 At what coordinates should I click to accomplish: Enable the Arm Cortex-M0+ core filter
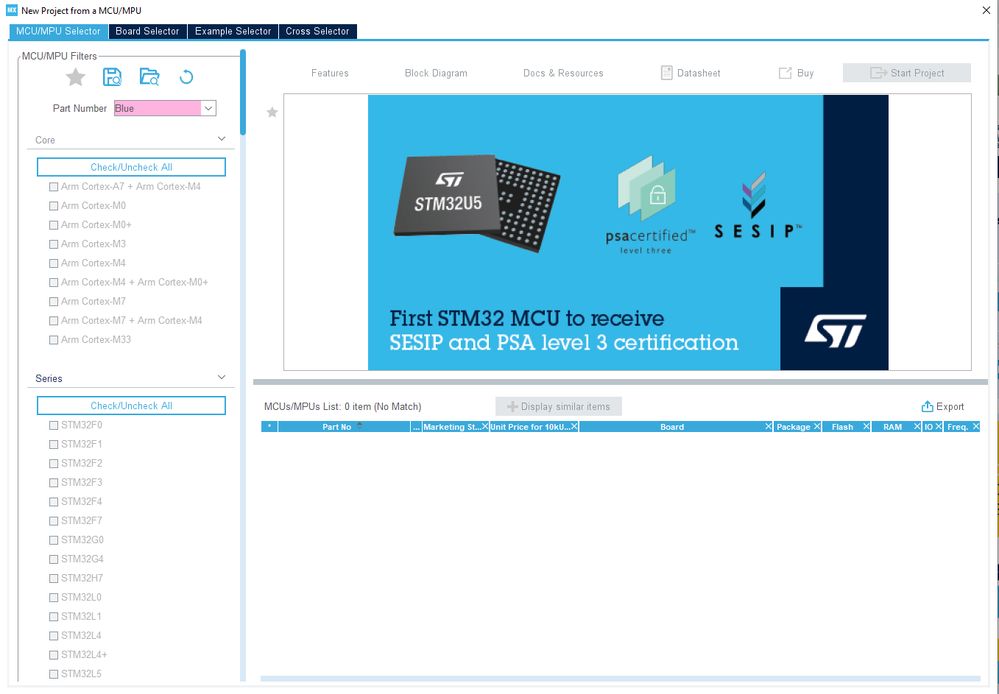[x=54, y=225]
